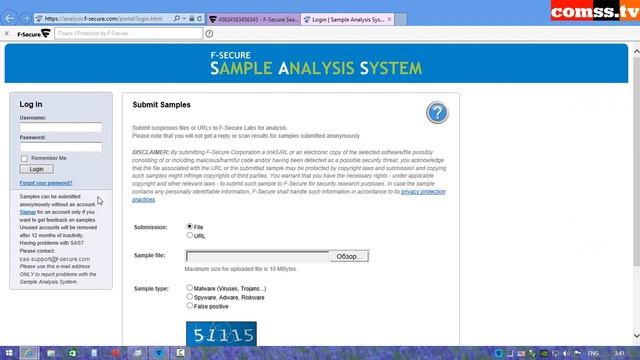Viewport: 640px width, 360px height.
Task: Go back with the browser back arrow
Action: coord(9,18)
